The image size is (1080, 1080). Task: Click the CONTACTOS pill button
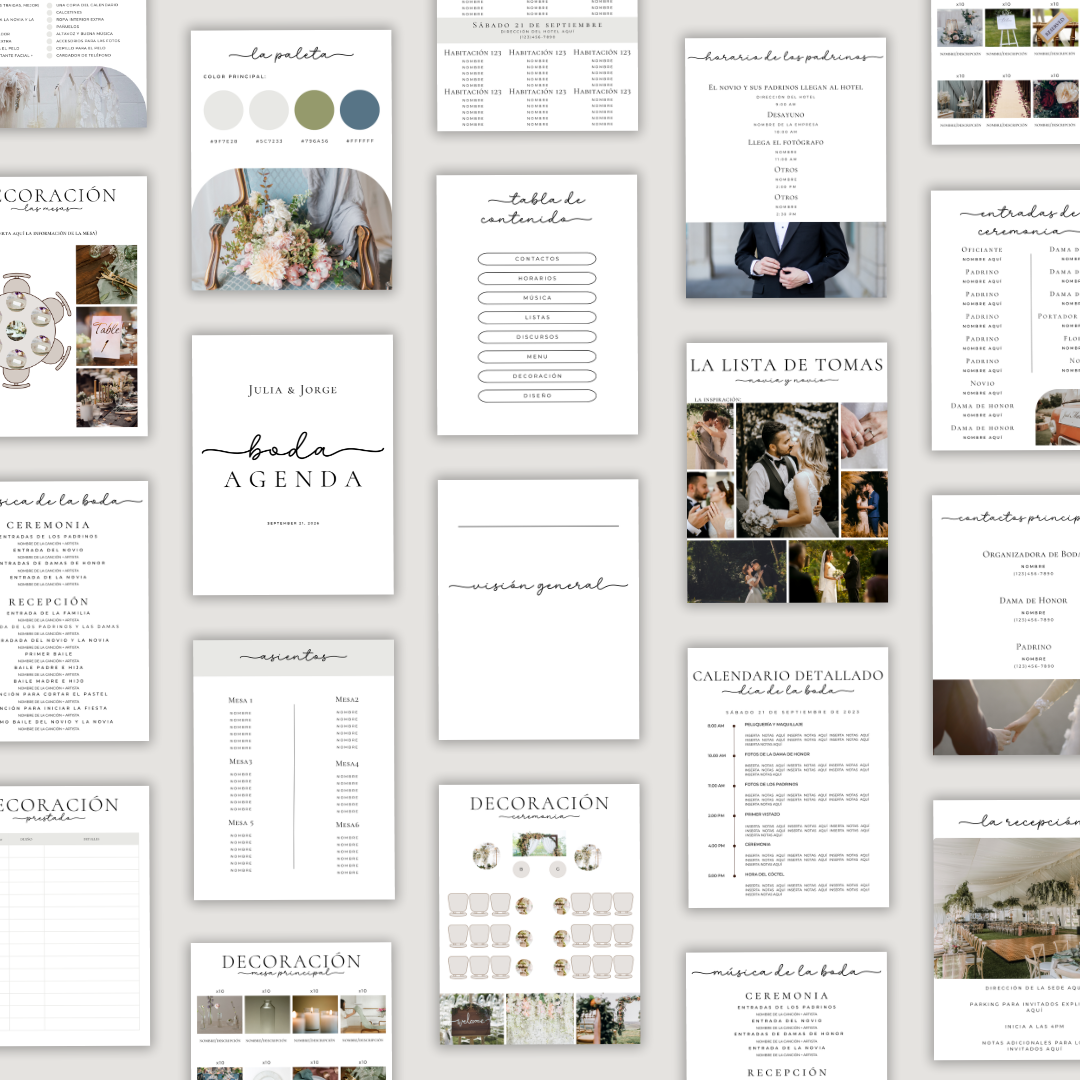pyautogui.click(x=537, y=259)
